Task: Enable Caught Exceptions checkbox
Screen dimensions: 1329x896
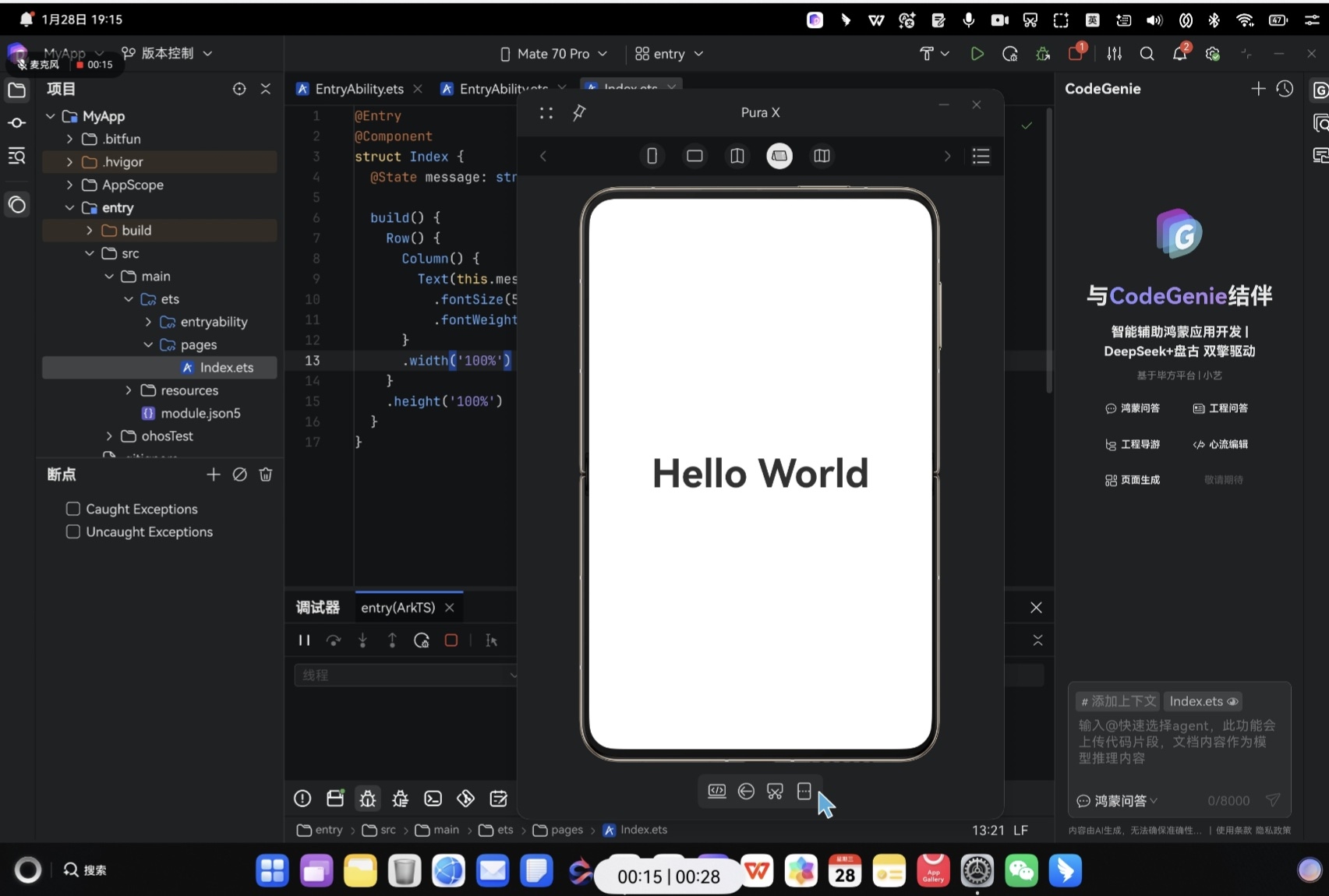Action: [73, 509]
